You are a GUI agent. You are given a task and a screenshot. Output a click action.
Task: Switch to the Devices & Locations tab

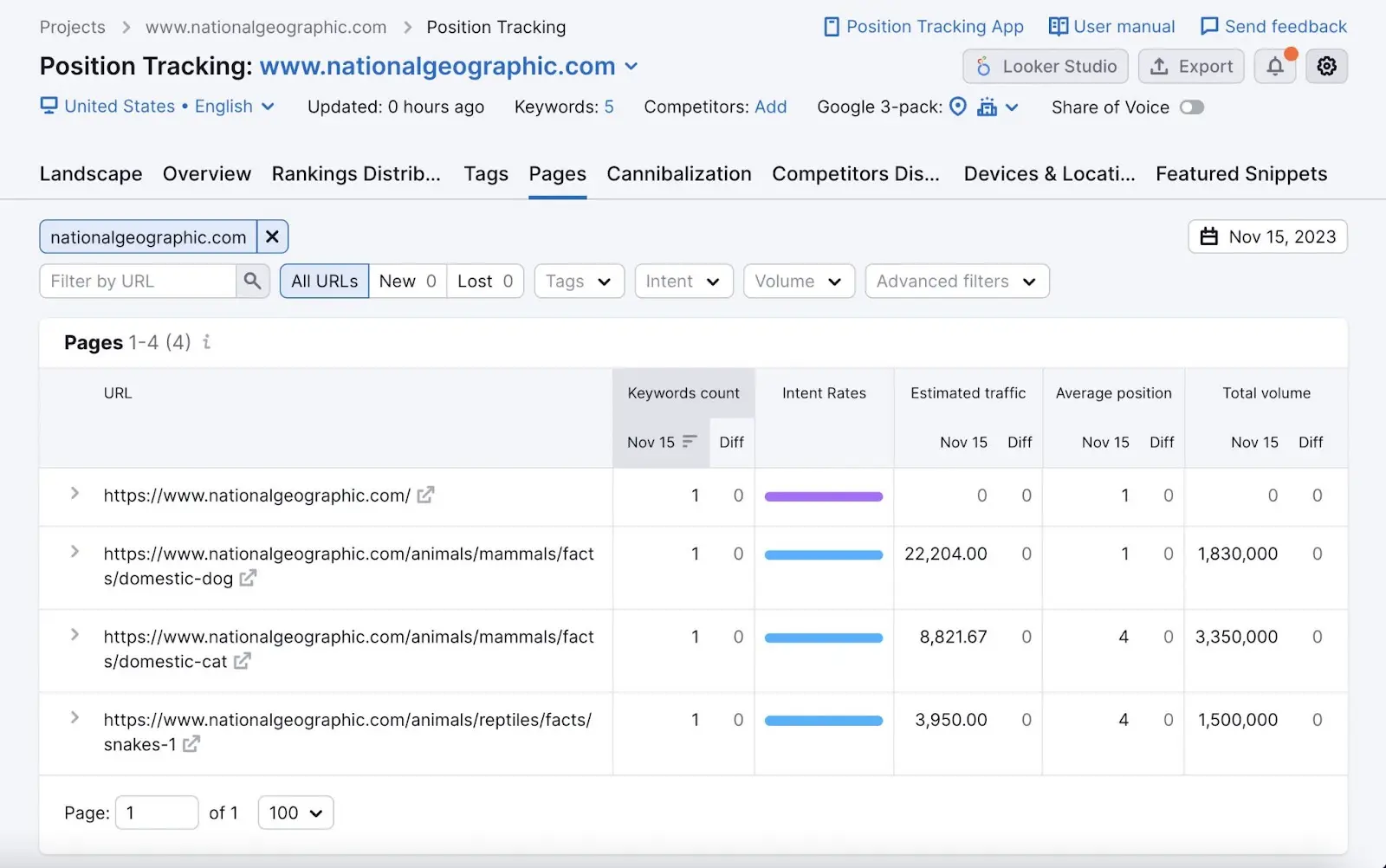pyautogui.click(x=1049, y=174)
